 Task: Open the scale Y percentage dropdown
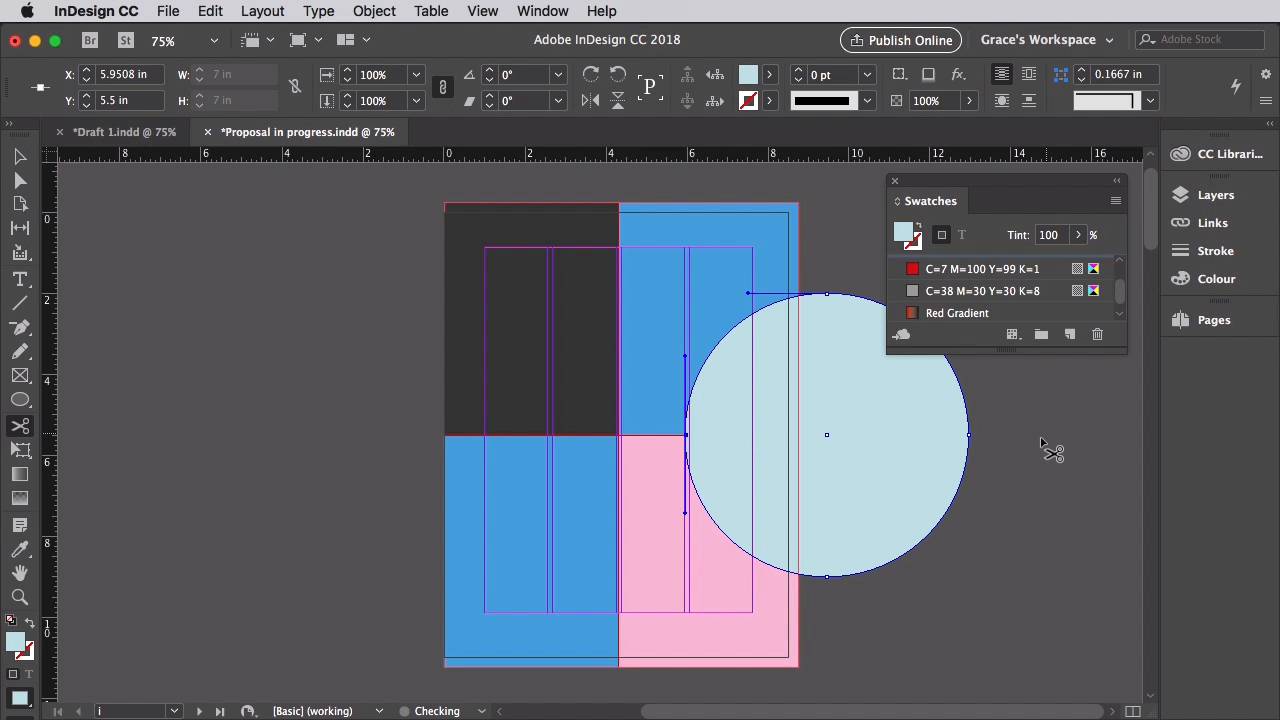coord(416,101)
